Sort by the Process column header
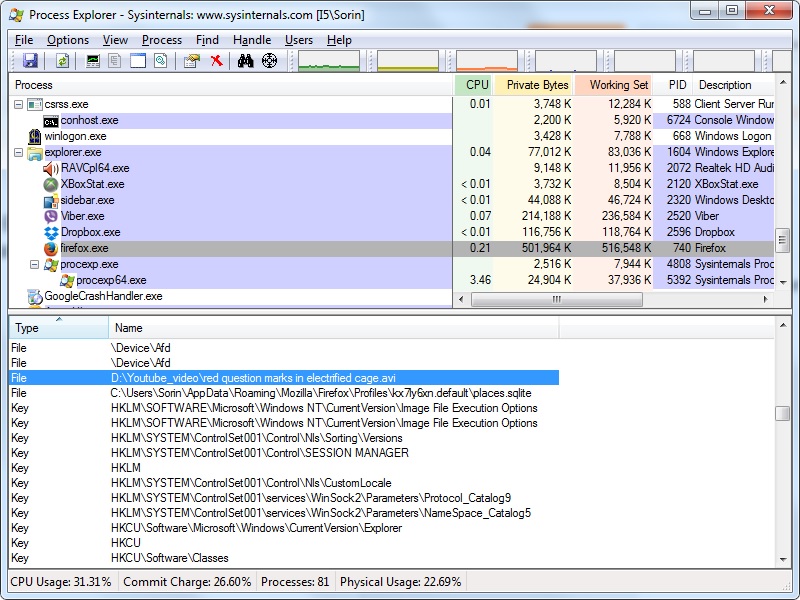The height and width of the screenshot is (600, 800). click(x=231, y=85)
